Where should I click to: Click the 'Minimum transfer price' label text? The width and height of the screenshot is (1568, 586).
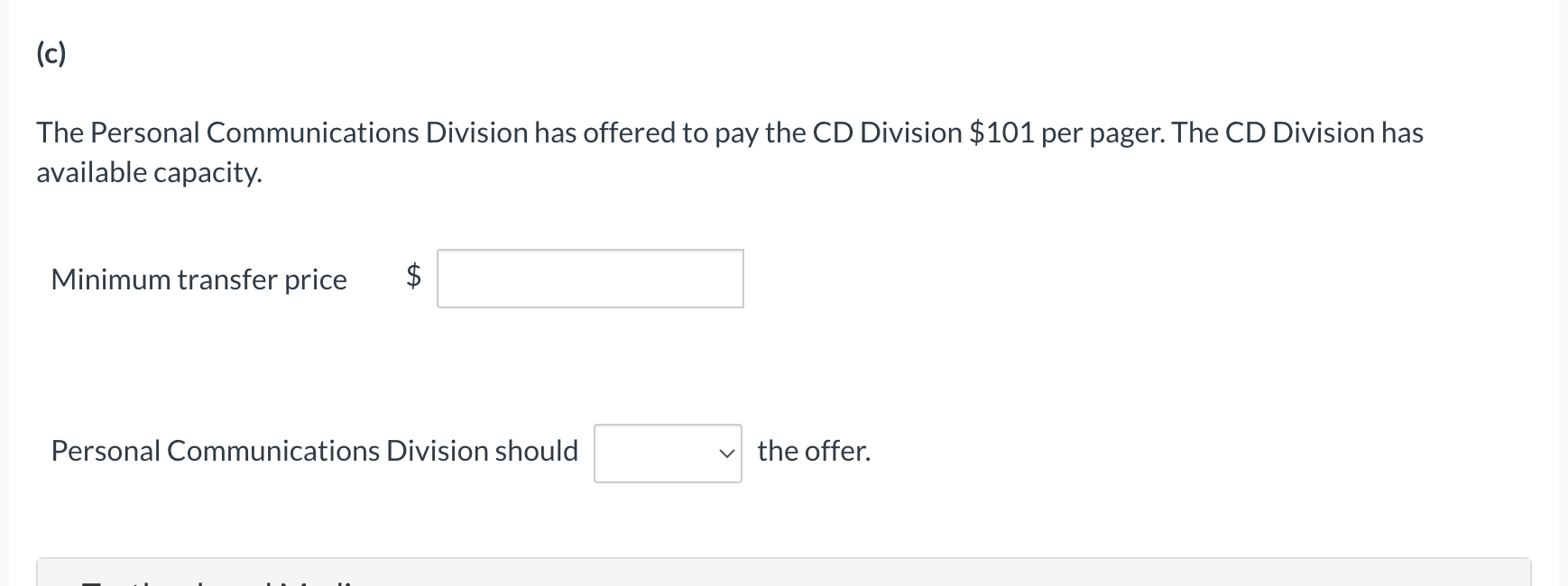[198, 279]
